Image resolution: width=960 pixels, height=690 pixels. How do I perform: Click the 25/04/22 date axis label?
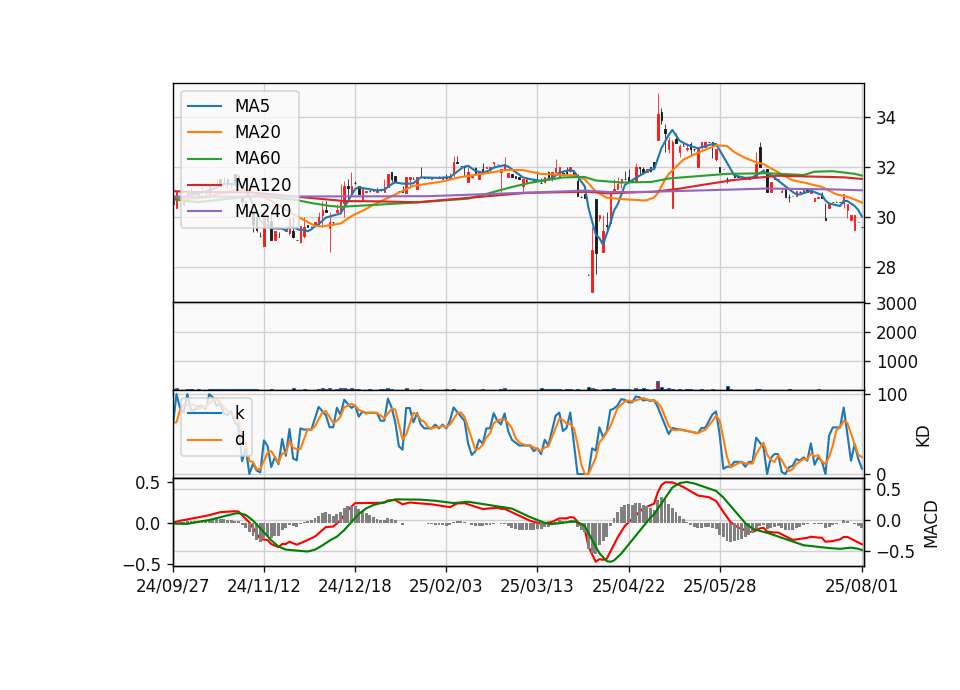[x=628, y=586]
